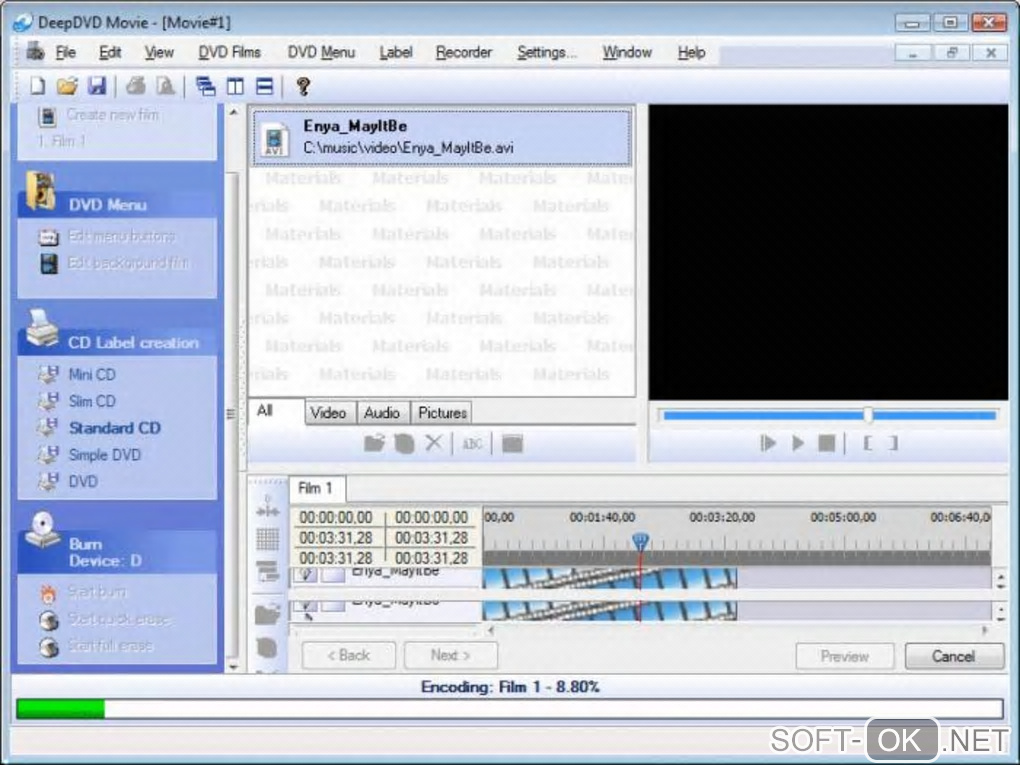
Task: Click the Edit menu buttons icon
Action: pyautogui.click(x=48, y=237)
